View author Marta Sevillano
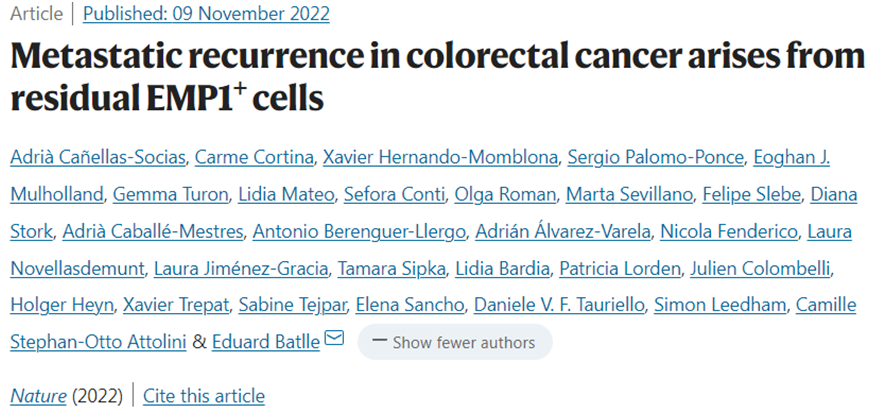This screenshot has height=415, width=869. [x=630, y=194]
